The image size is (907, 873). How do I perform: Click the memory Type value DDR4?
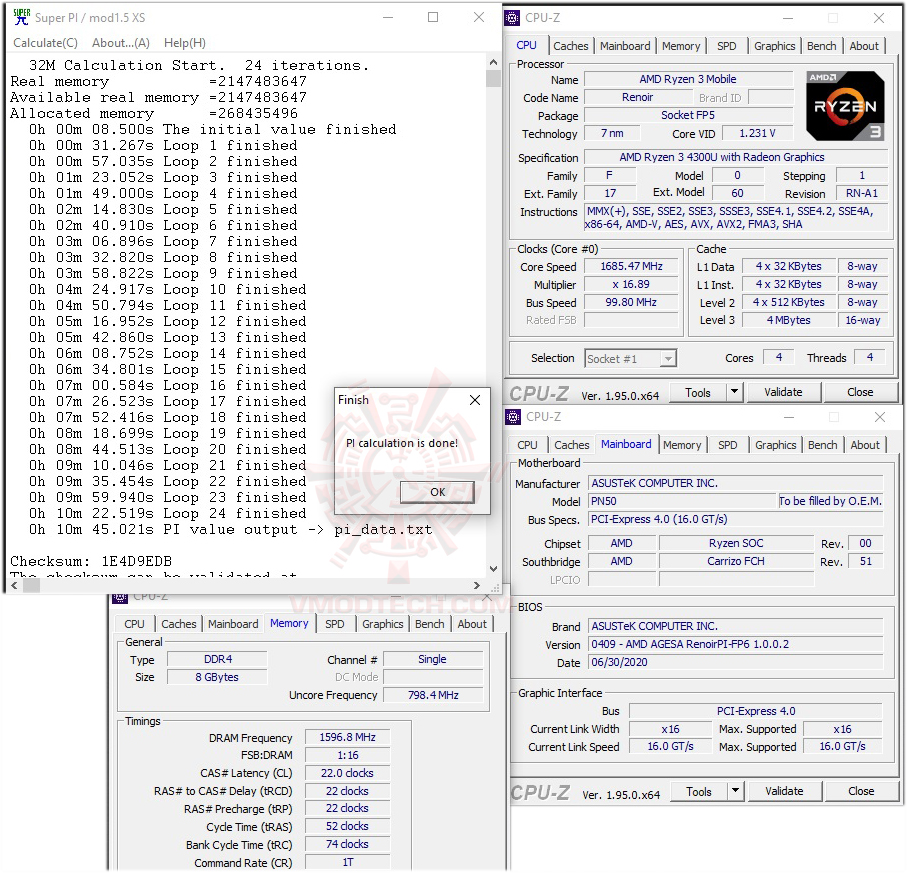[x=217, y=660]
